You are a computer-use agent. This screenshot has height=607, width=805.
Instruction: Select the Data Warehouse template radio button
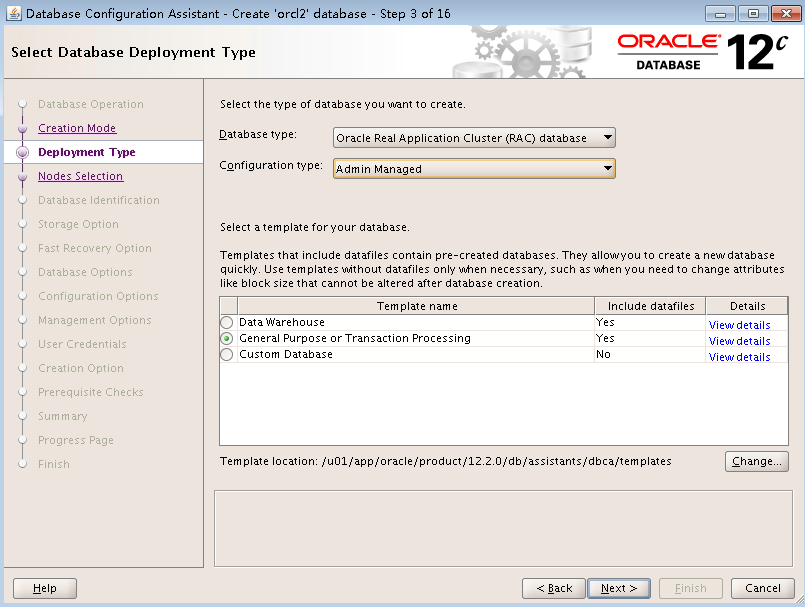pos(226,323)
